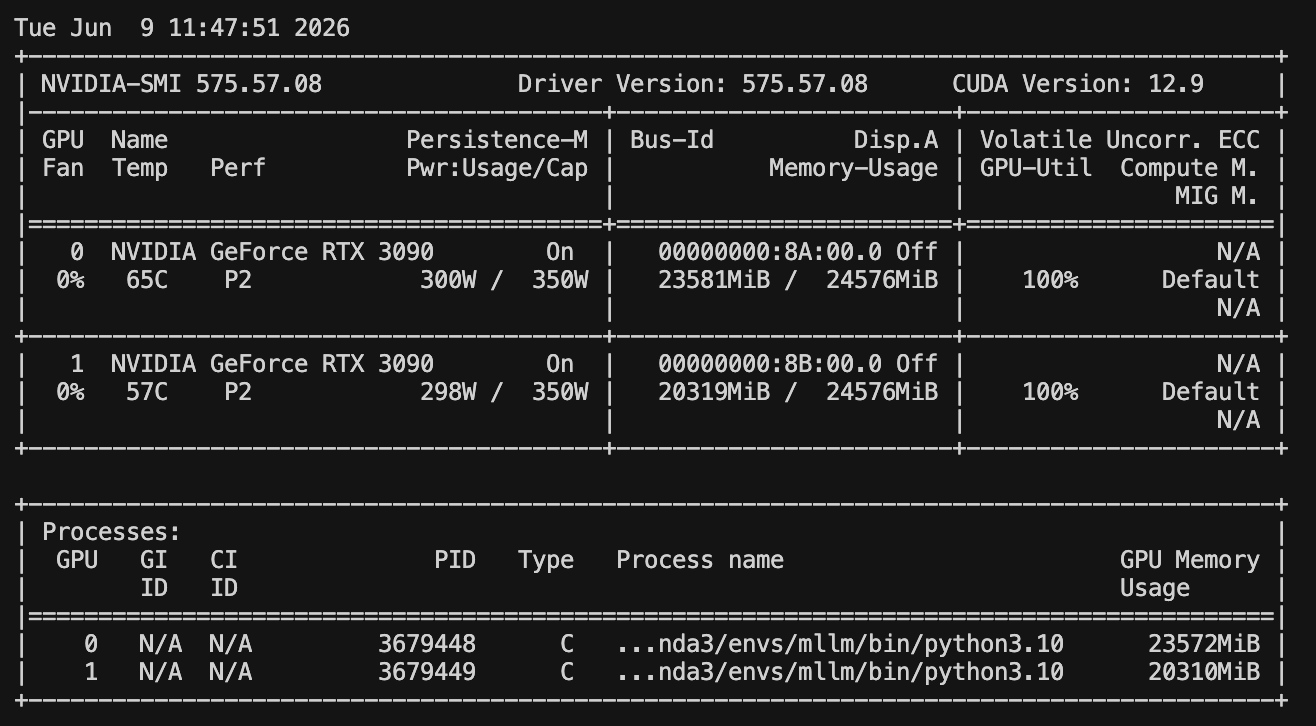Select the NVIDIA-SMI 575.57.08 text

[x=182, y=83]
